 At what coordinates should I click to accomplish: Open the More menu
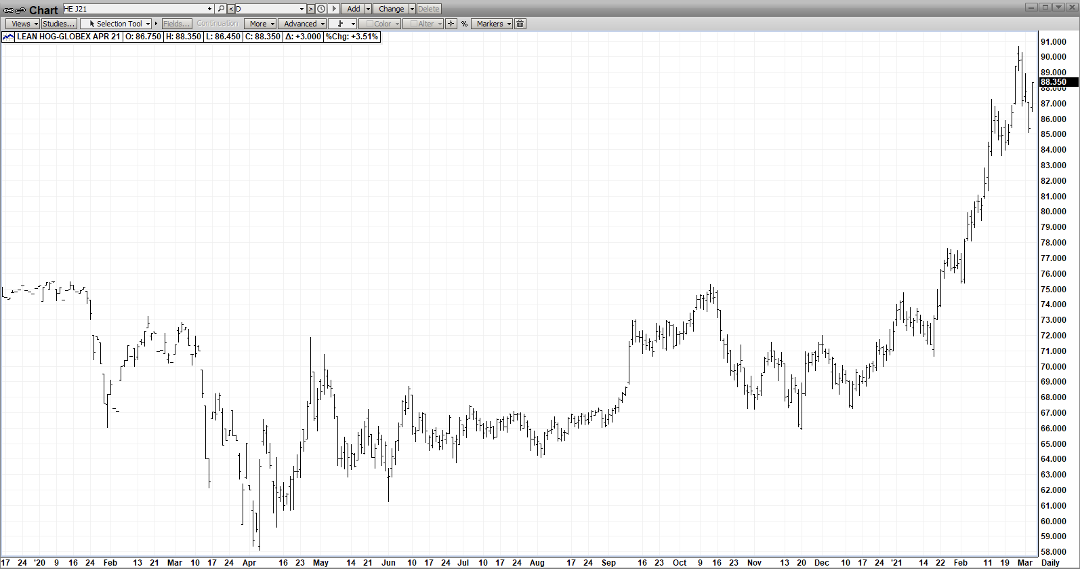[260, 23]
